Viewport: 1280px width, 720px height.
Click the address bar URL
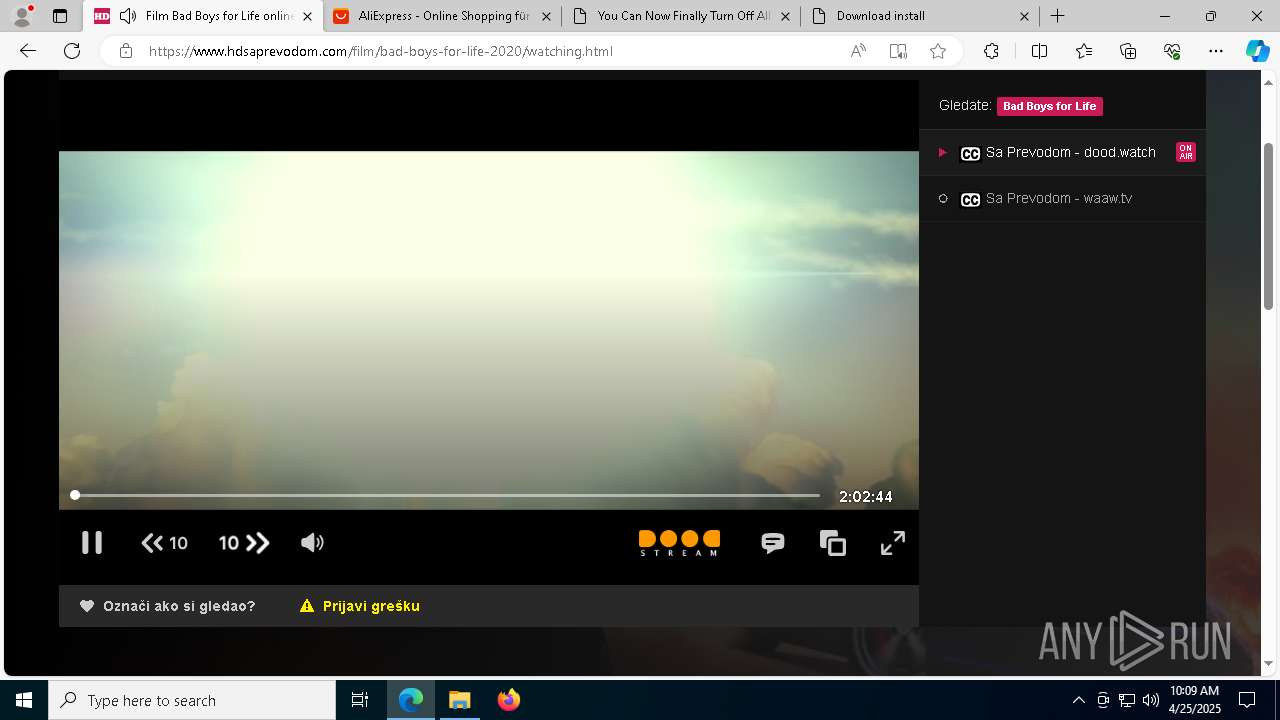click(381, 51)
